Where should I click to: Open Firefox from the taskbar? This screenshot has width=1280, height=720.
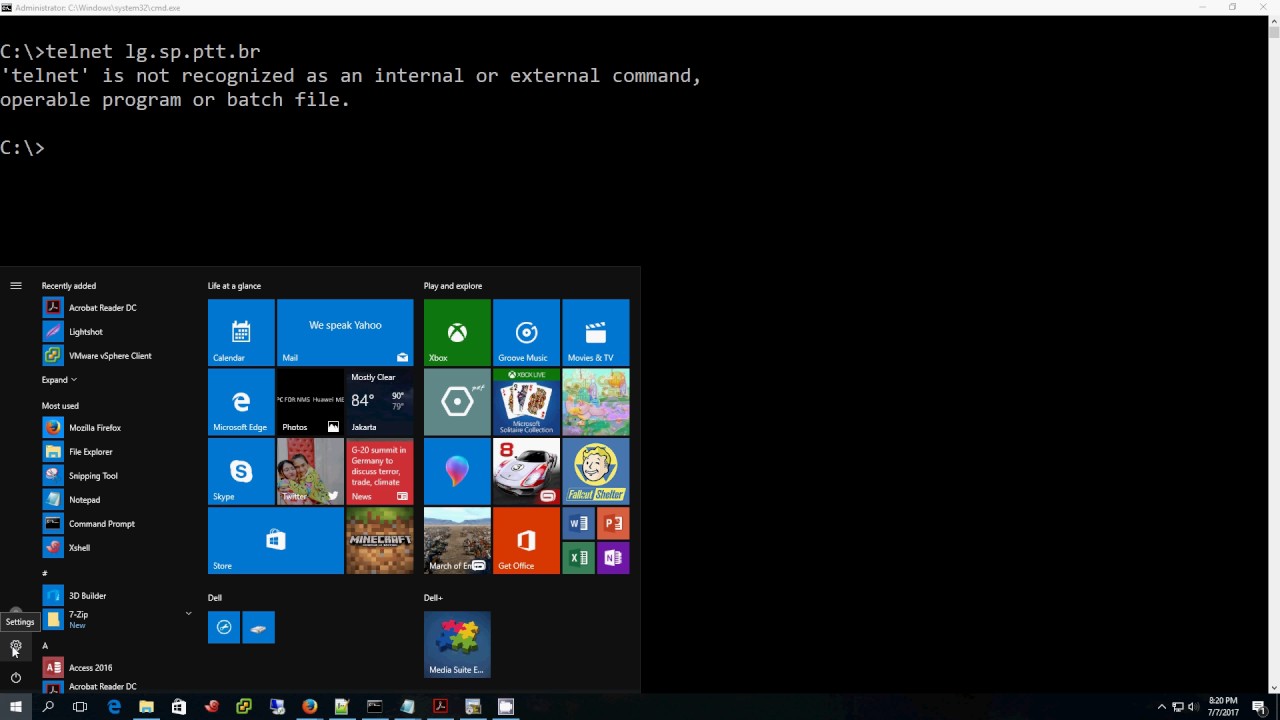coord(309,707)
